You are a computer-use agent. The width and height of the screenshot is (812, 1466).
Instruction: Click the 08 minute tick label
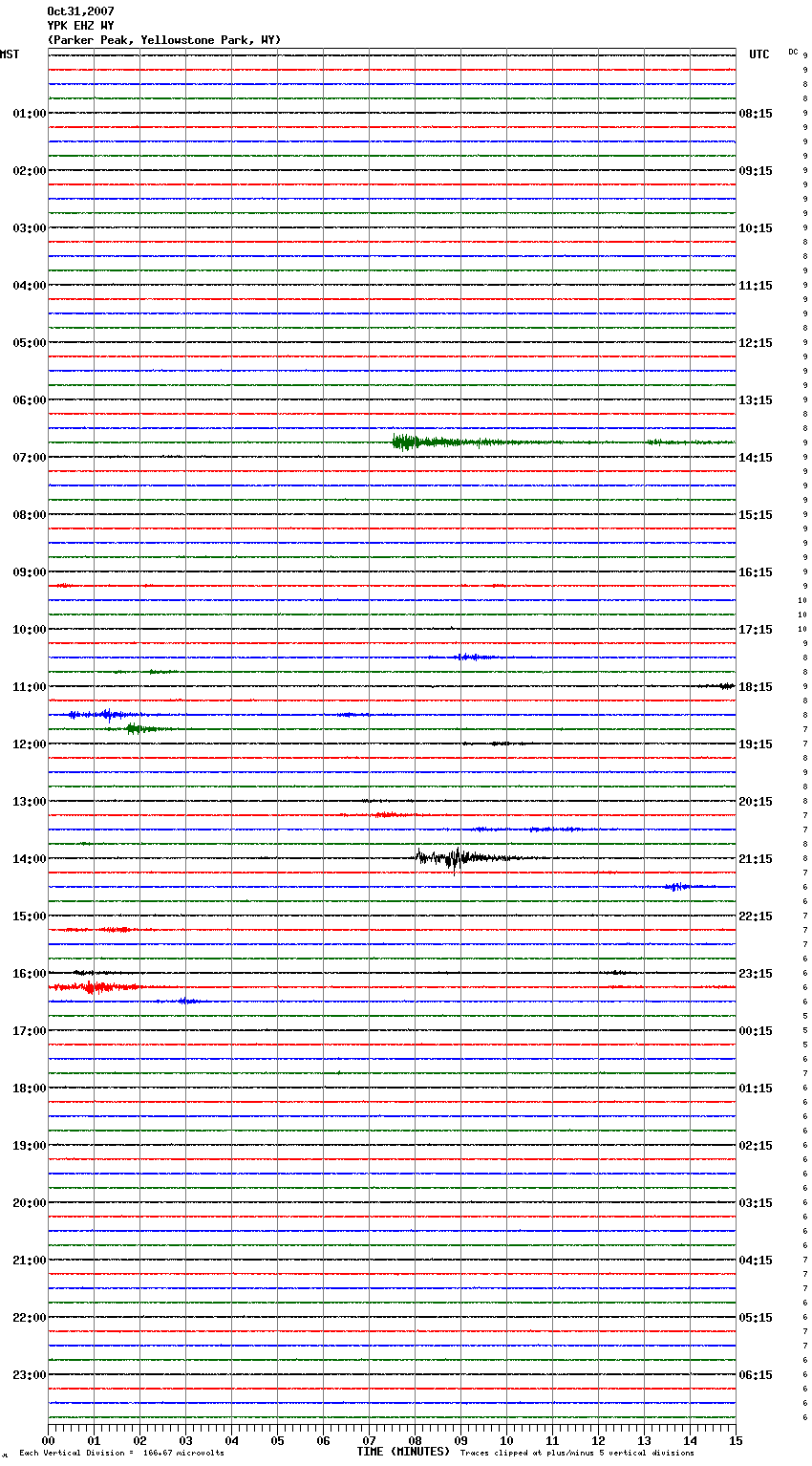[x=415, y=1440]
